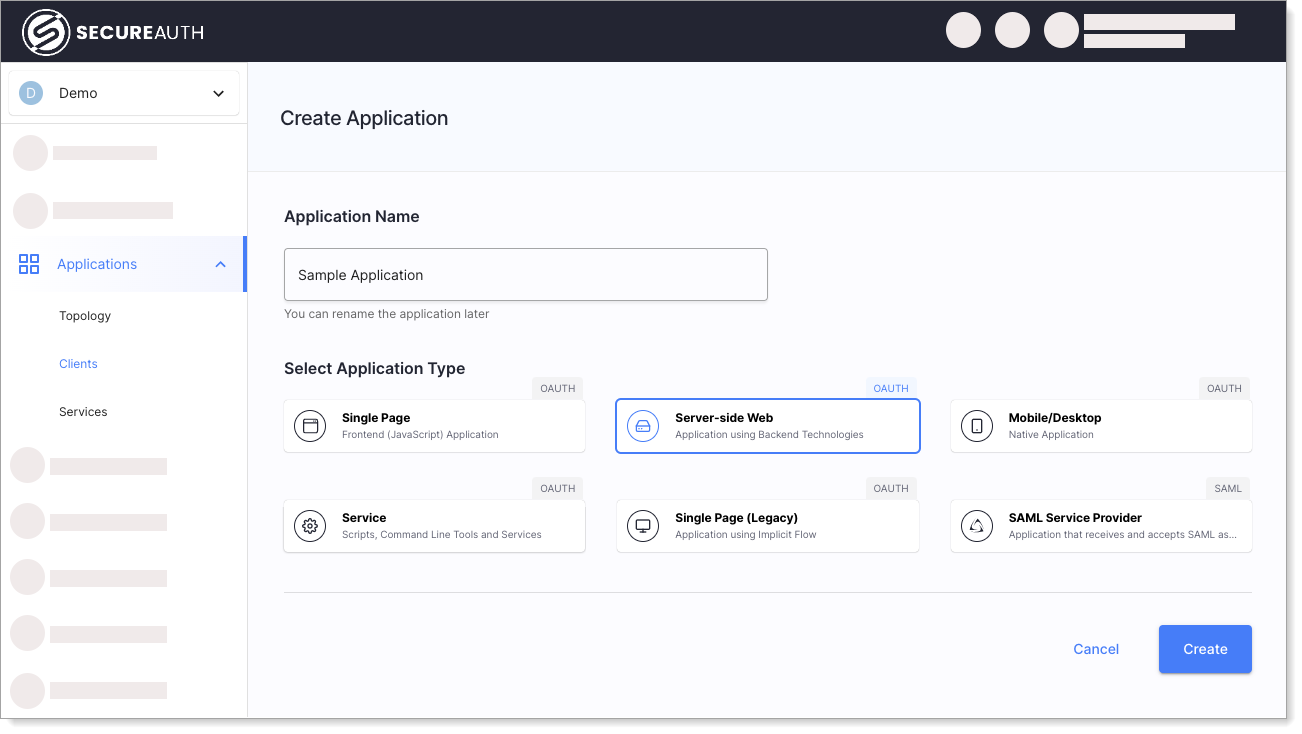Open the Applications sidebar section

123,264
